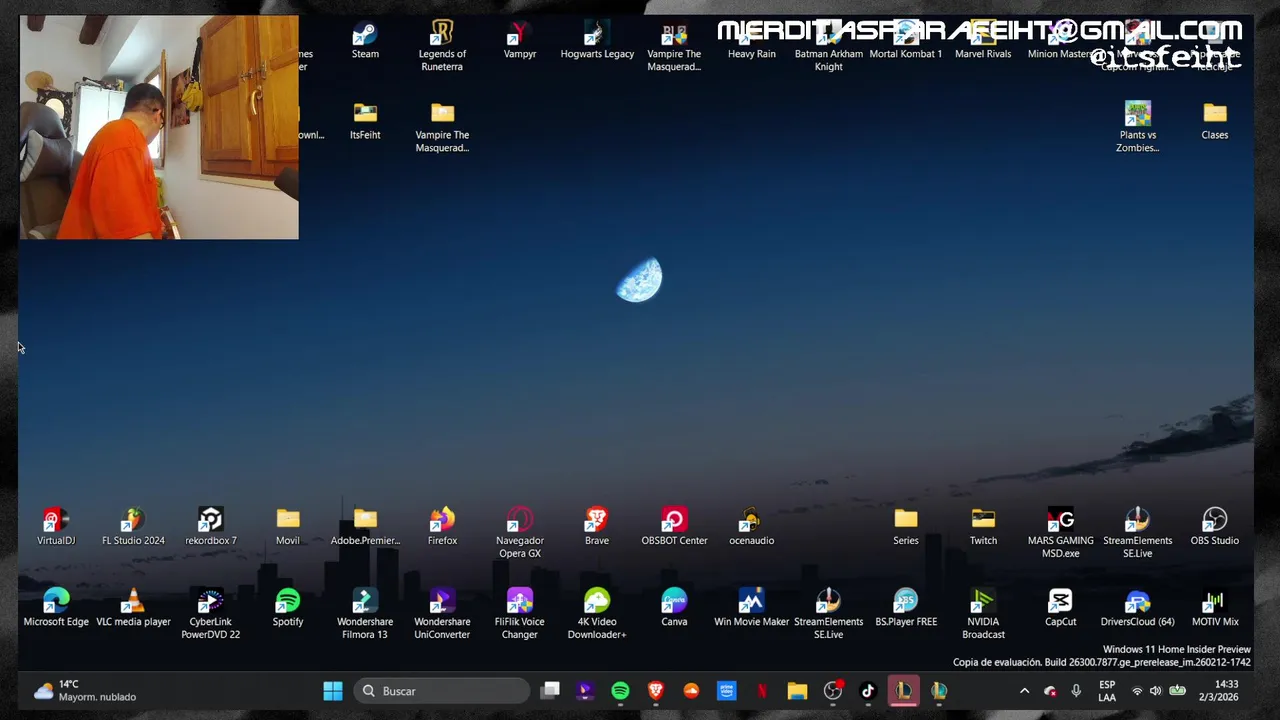1280x720 pixels.
Task: Click the microphone icon in system tray
Action: 1076,691
